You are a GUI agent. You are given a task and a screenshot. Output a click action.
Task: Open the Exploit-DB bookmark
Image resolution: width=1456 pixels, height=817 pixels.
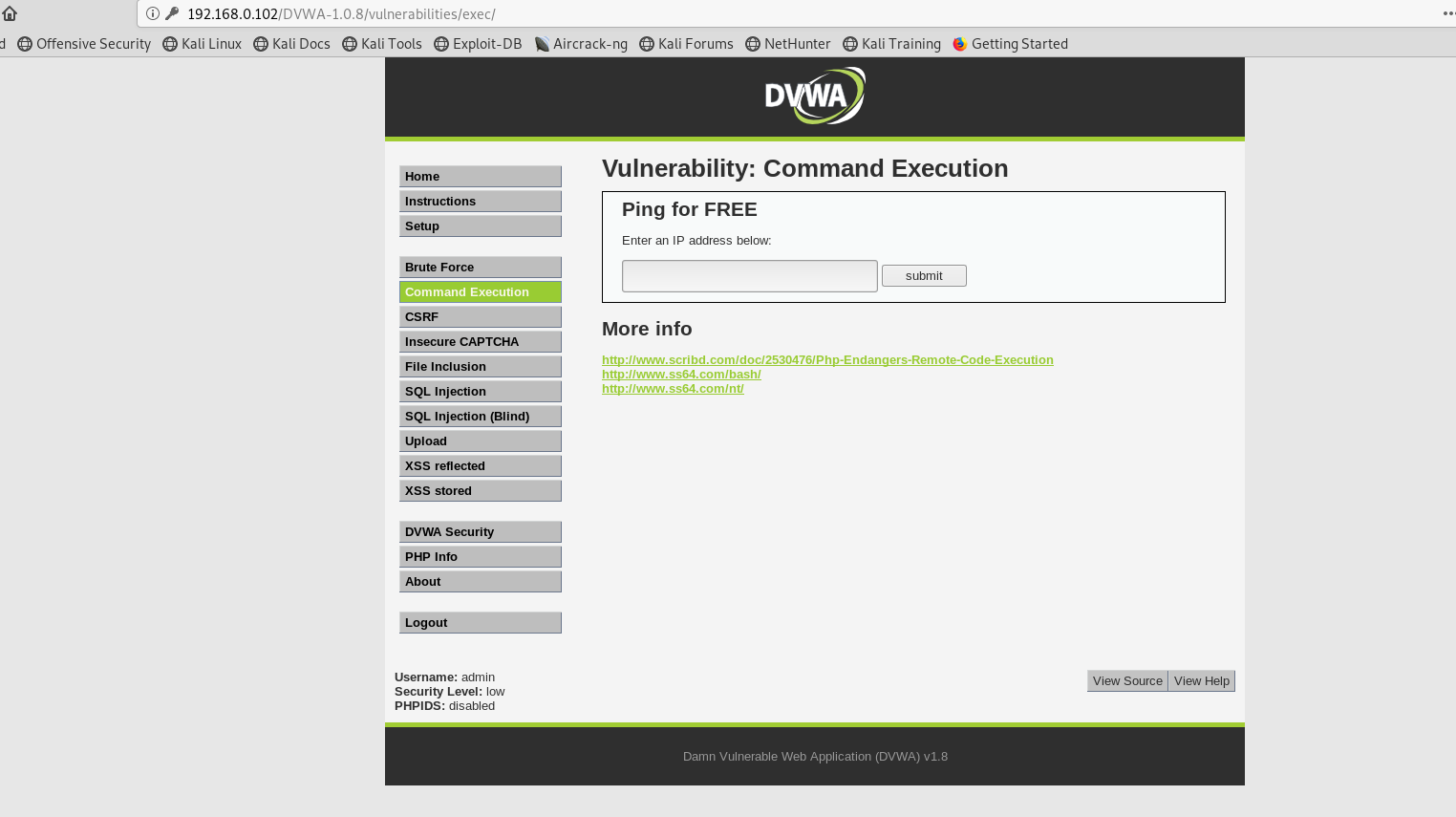[x=478, y=44]
